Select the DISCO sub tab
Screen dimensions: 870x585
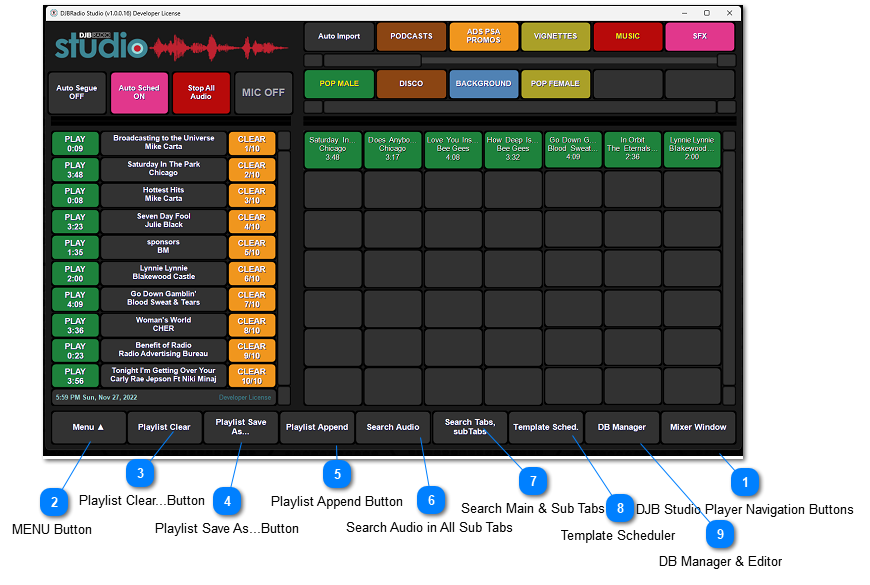pyautogui.click(x=411, y=84)
